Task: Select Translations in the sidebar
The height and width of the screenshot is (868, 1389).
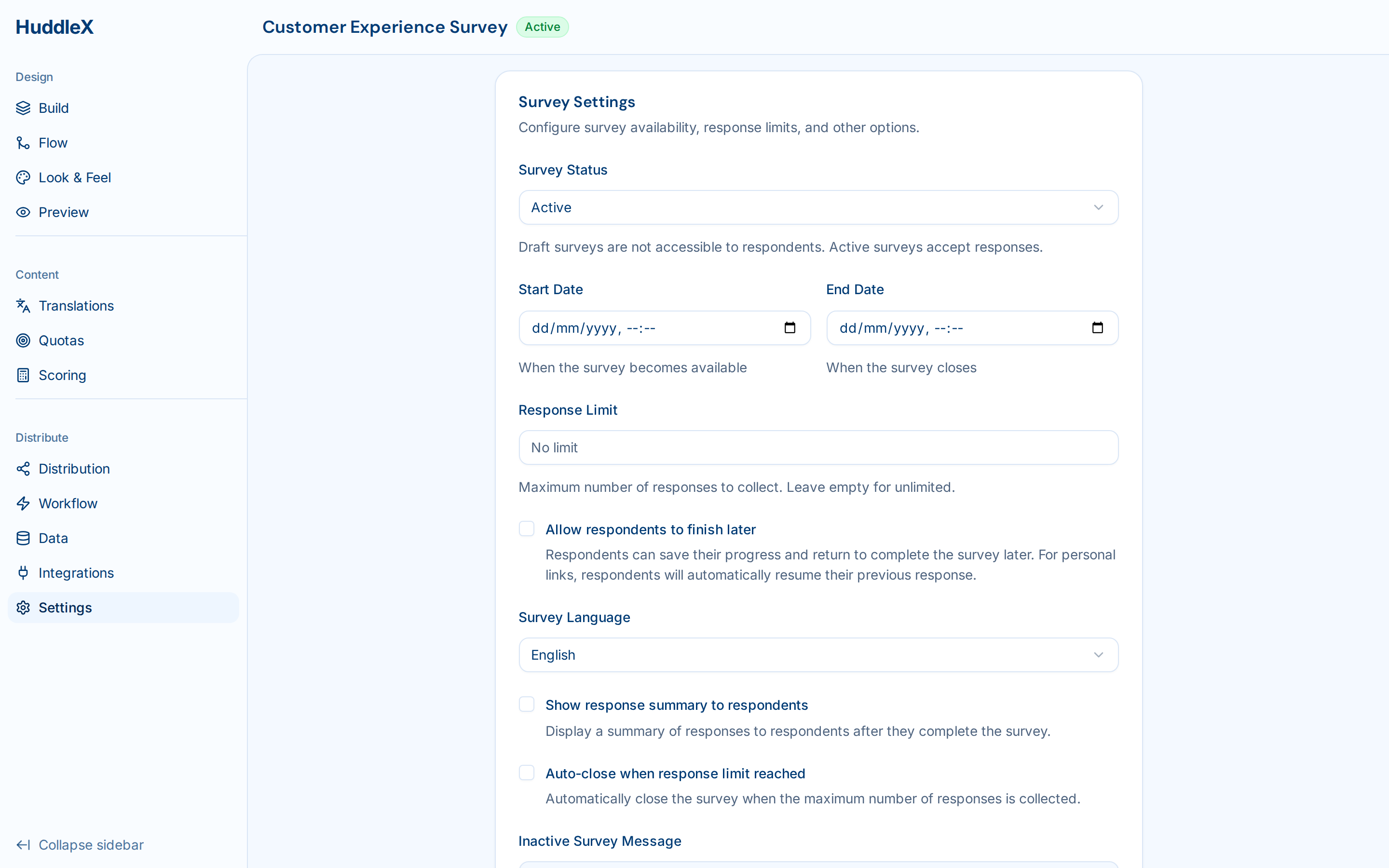Action: pyautogui.click(x=123, y=306)
